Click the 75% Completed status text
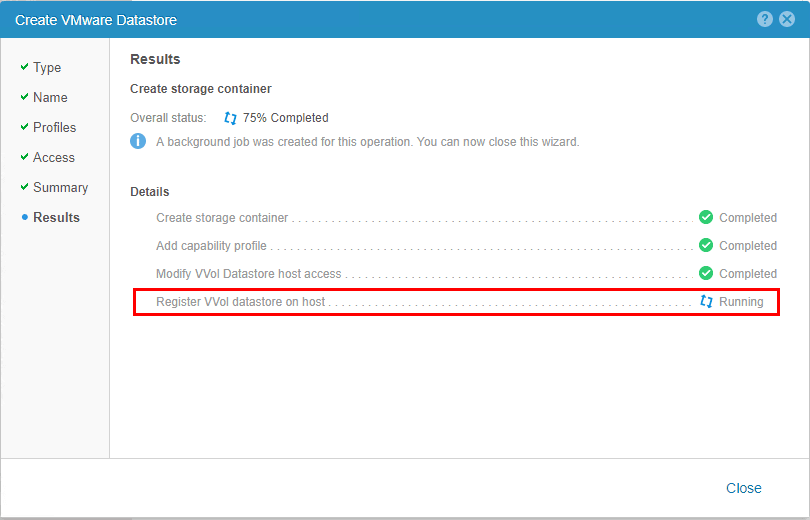Viewport: 810px width, 520px height. coord(285,118)
